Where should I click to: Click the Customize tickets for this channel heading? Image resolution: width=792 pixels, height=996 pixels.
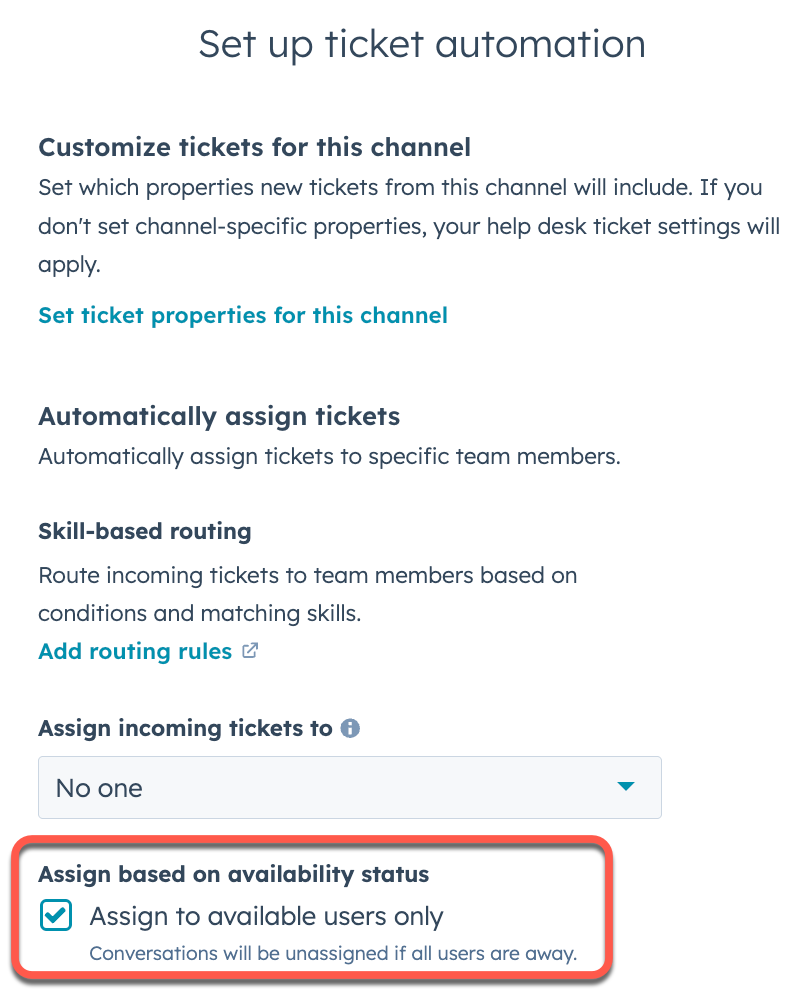pyautogui.click(x=254, y=148)
